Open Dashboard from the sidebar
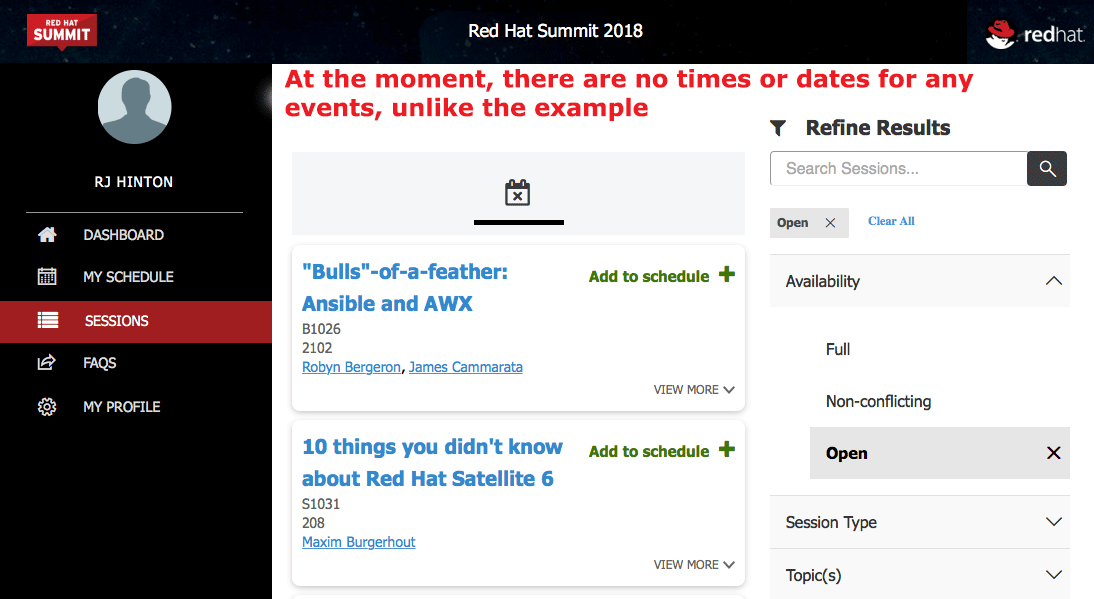This screenshot has height=599, width=1094. pos(123,235)
